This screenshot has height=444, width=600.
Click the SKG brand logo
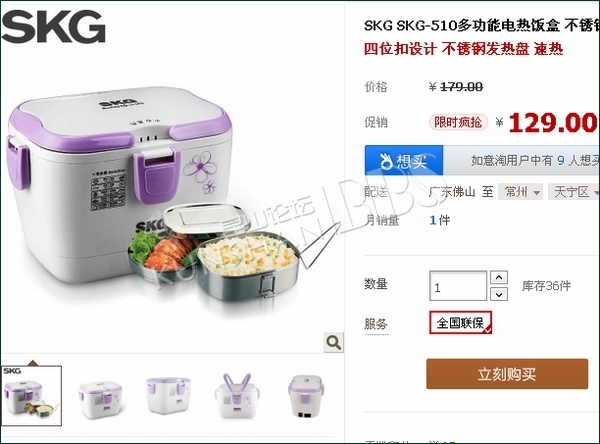click(54, 26)
